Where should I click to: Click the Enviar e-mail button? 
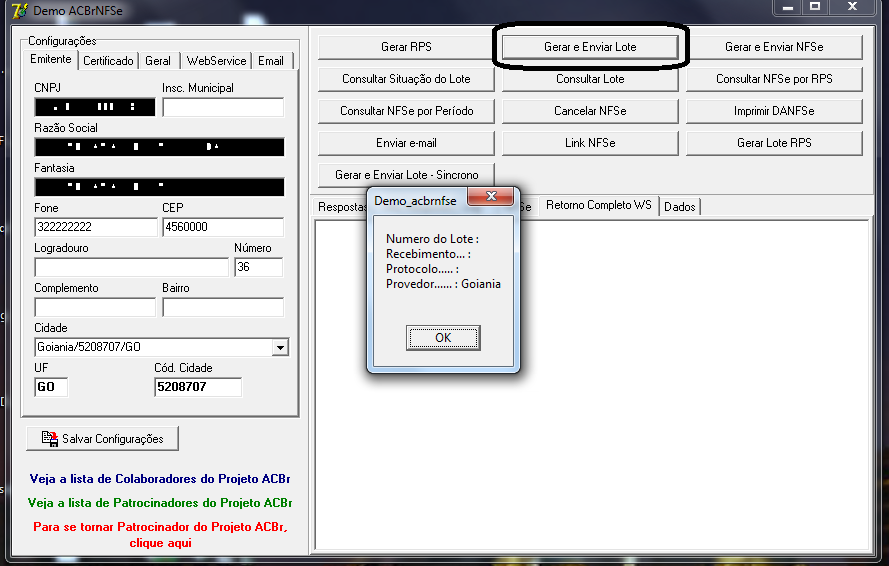pos(406,143)
